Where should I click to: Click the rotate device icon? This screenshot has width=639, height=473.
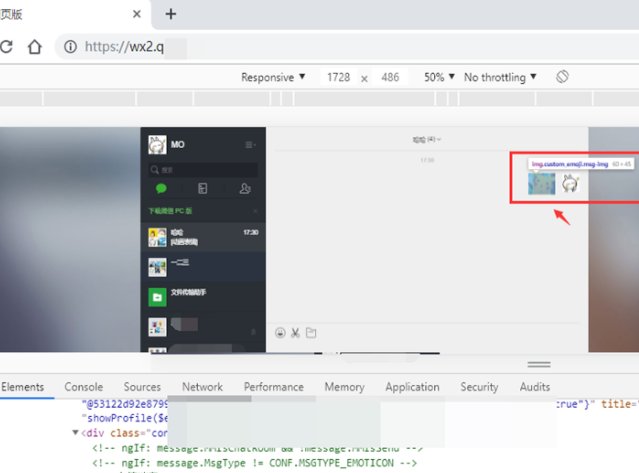tap(563, 77)
